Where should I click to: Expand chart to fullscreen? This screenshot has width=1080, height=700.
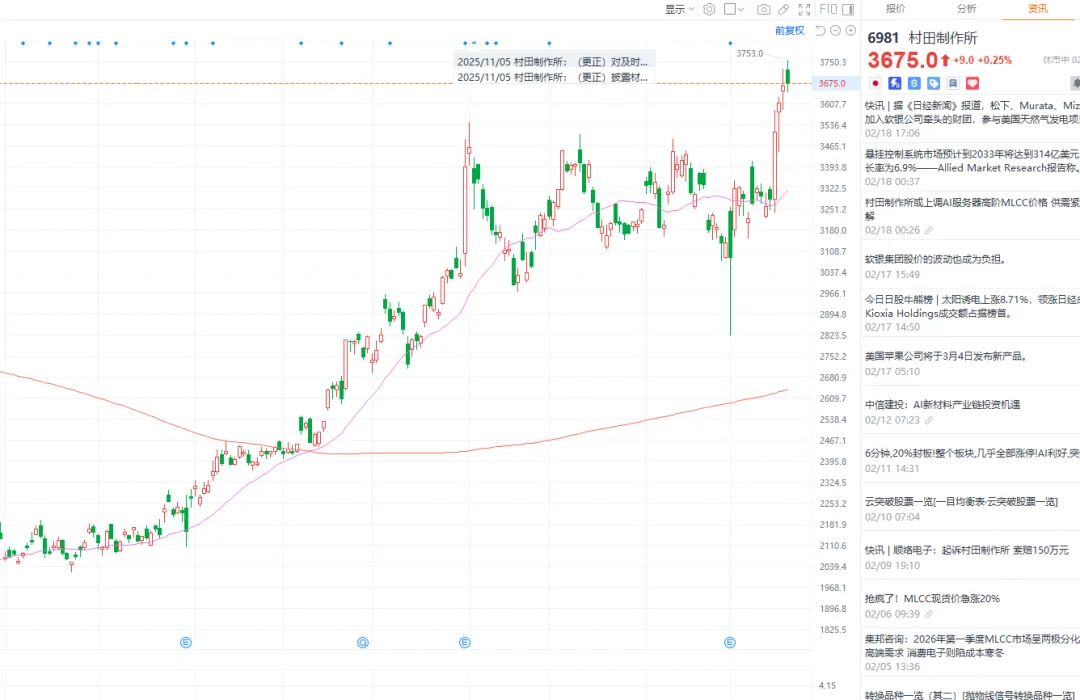click(804, 9)
